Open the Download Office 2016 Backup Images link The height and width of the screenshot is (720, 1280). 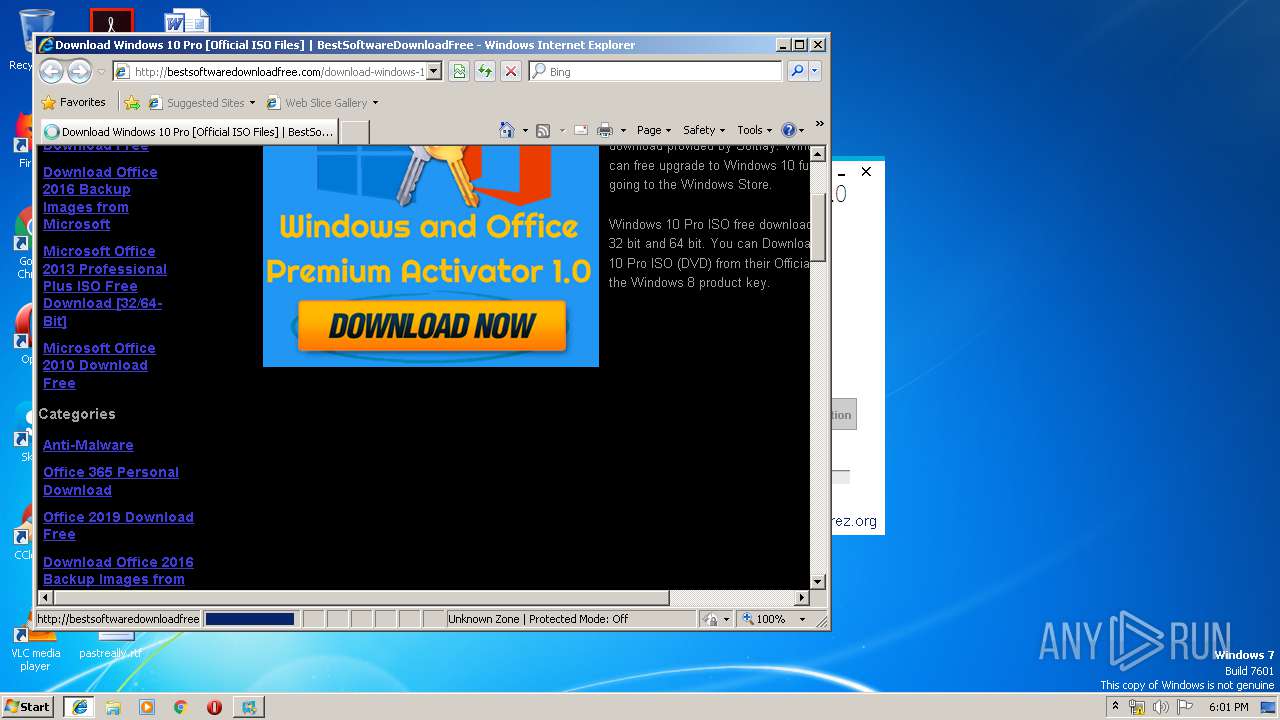[100, 198]
